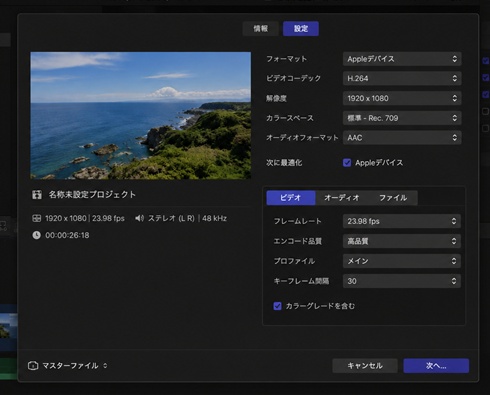Open the フレームレート 23.98 fps dropdown
490x395 pixels.
tap(402, 221)
